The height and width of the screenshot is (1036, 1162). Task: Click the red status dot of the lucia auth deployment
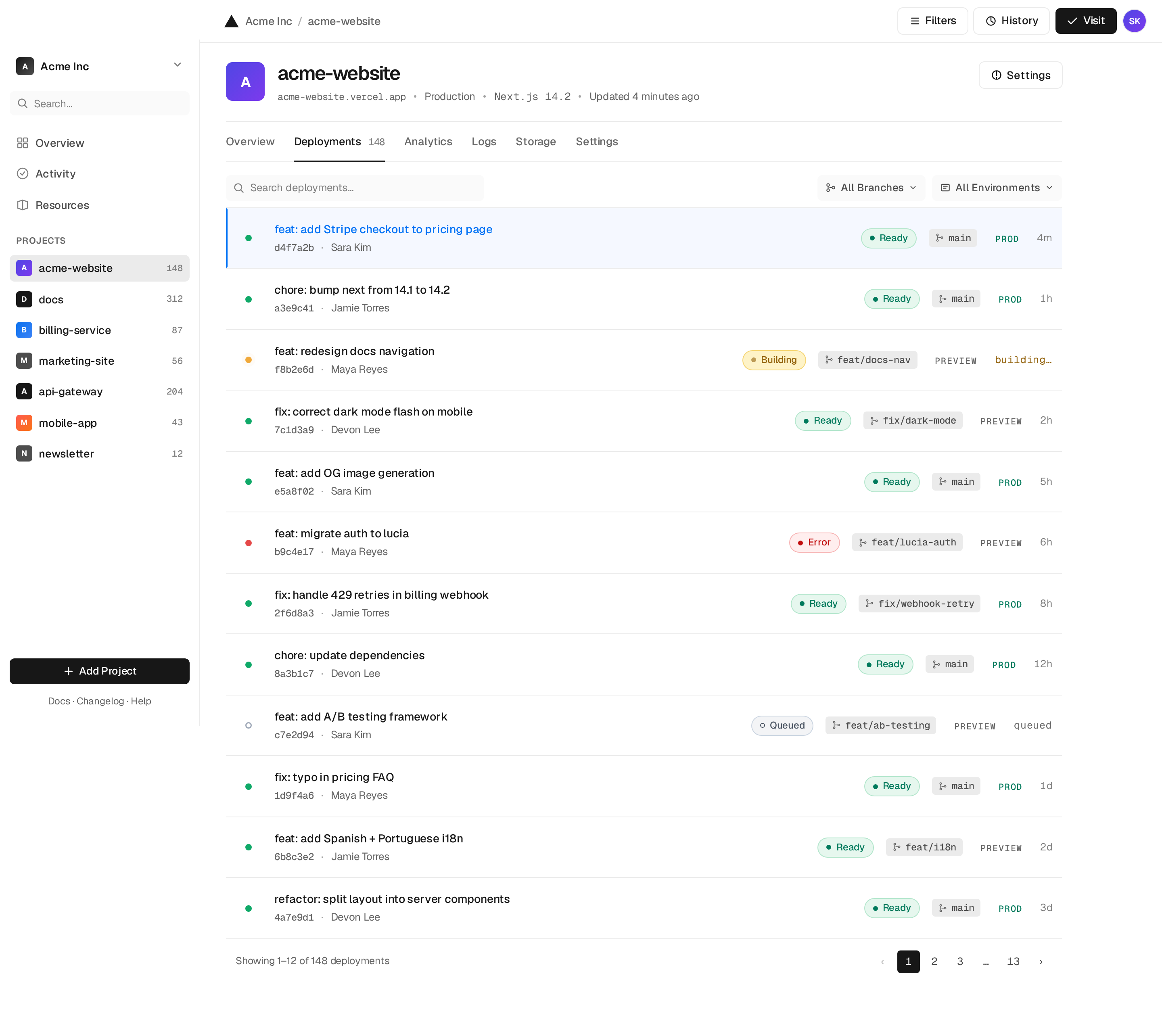(x=249, y=543)
